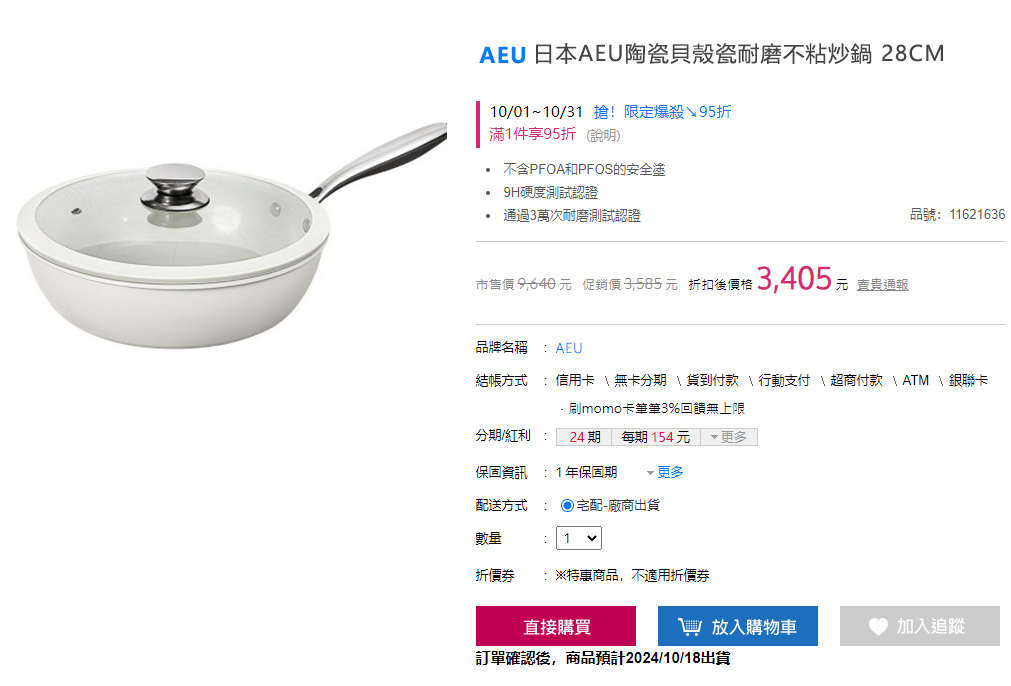Click the 每期 154 元 installment amount
This screenshot has width=1011, height=686.
click(x=656, y=437)
